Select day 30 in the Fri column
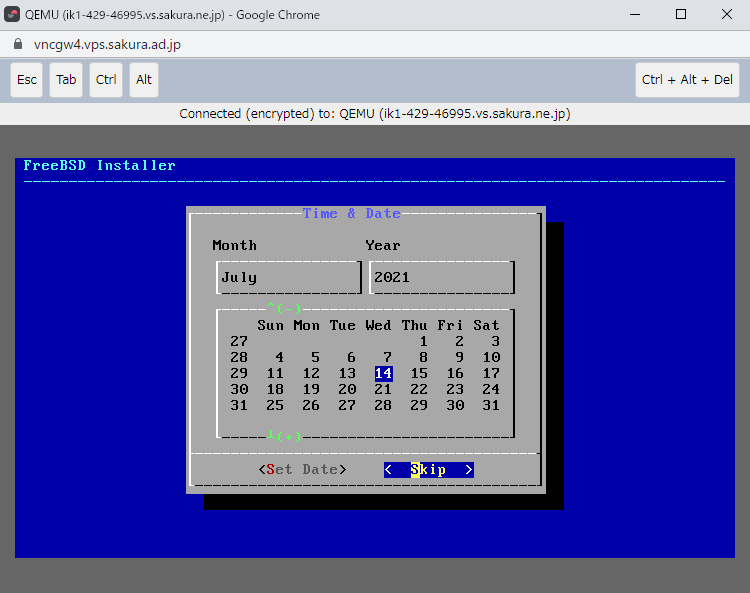Image resolution: width=750 pixels, height=593 pixels. click(455, 406)
